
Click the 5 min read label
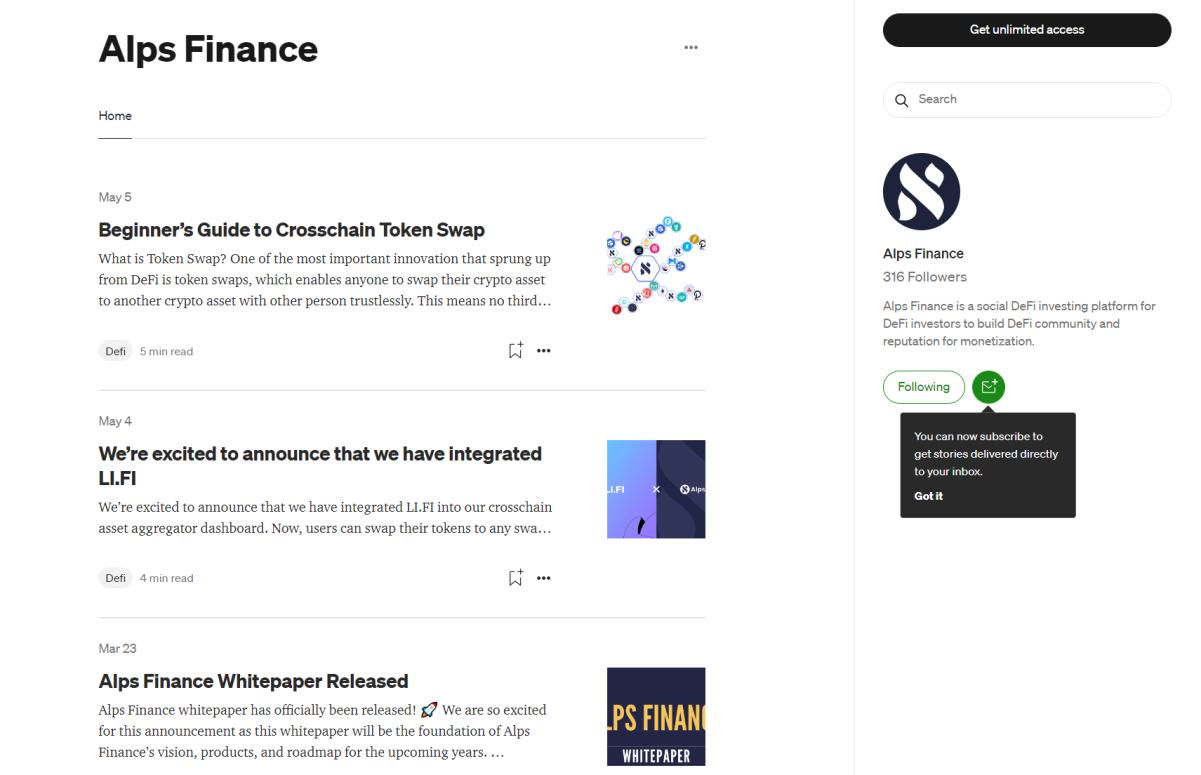pyautogui.click(x=167, y=351)
